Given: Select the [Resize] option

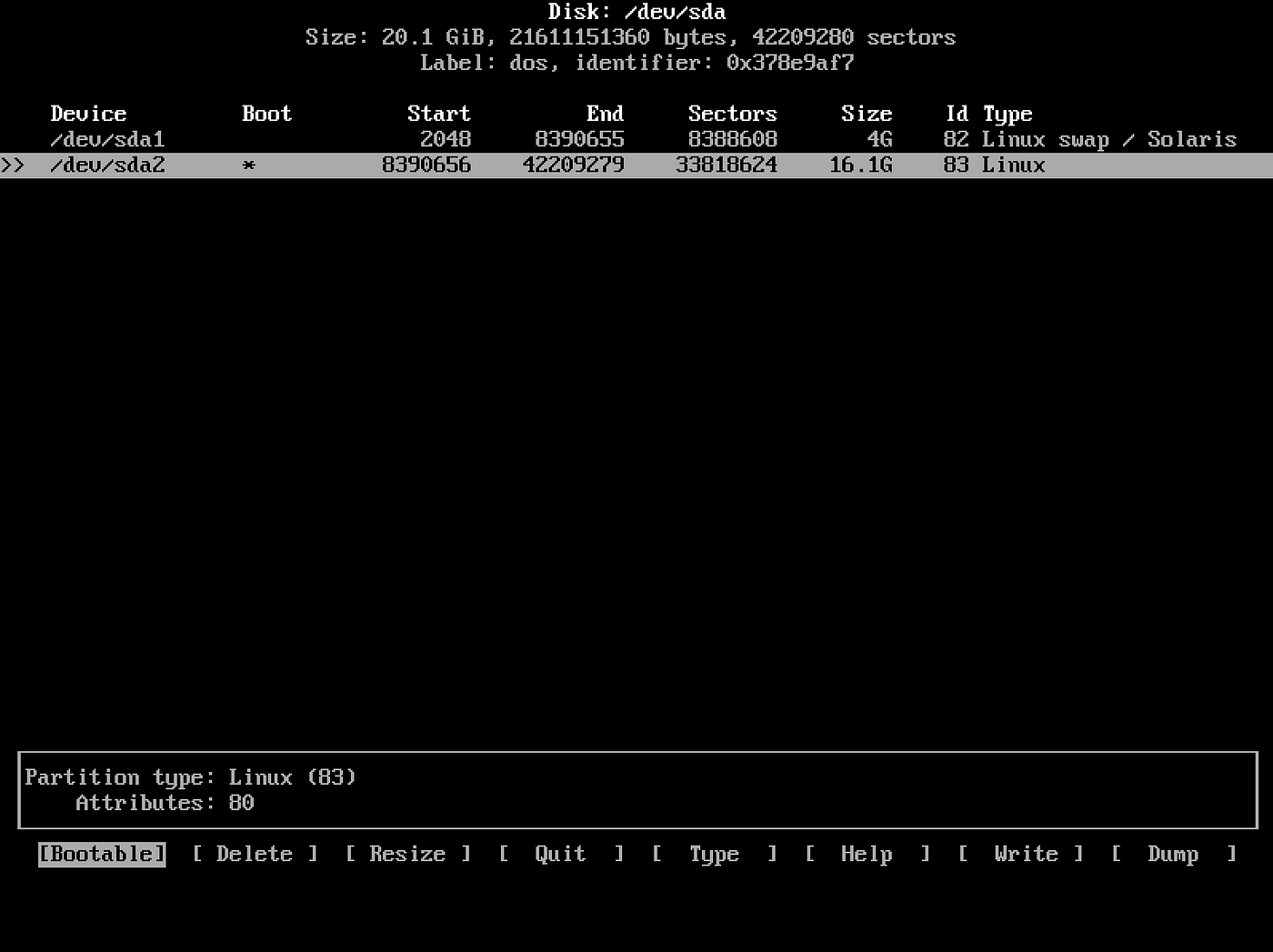Looking at the screenshot, I should pos(406,854).
